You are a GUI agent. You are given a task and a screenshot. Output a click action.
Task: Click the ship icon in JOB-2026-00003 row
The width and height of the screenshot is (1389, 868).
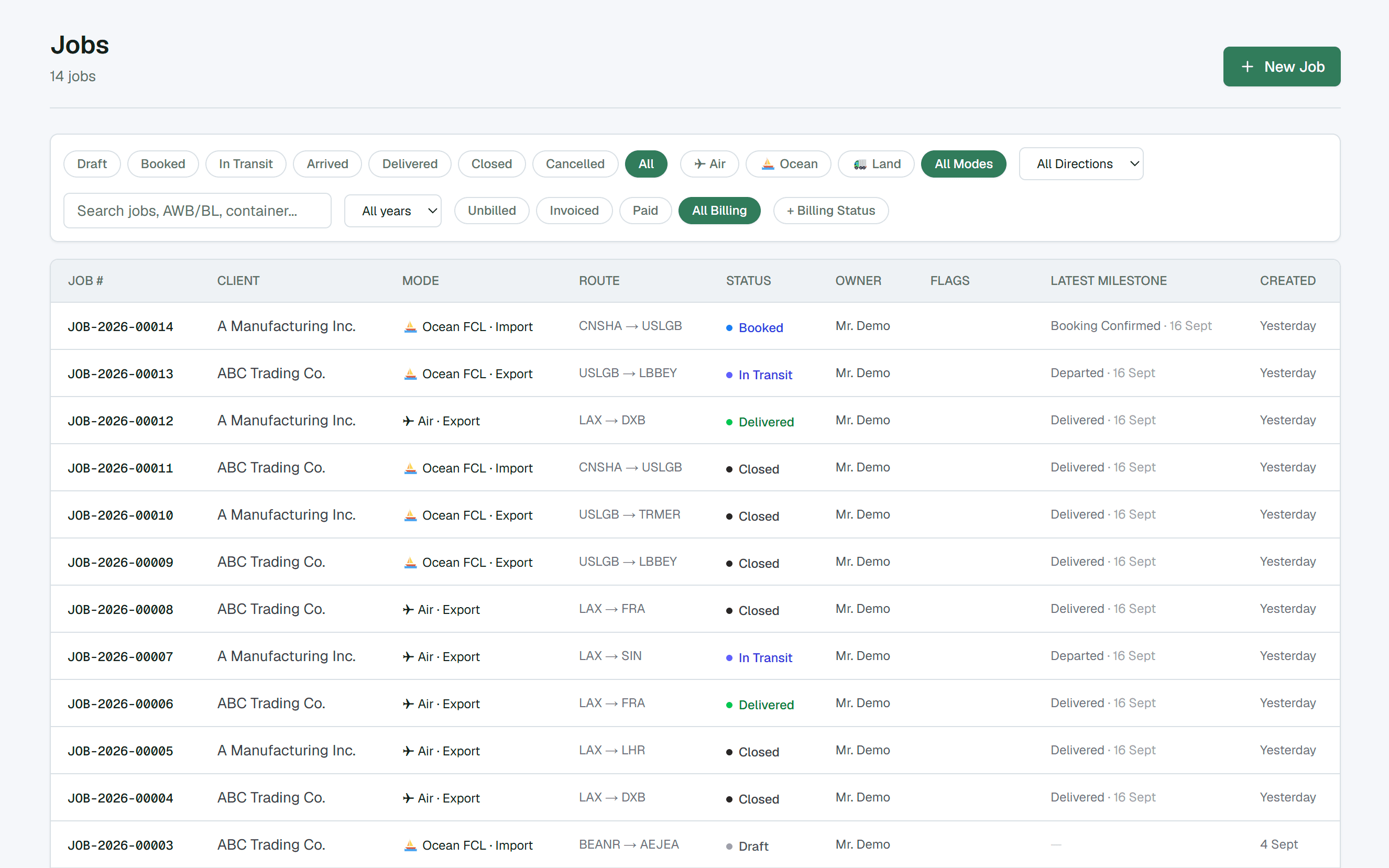click(410, 845)
